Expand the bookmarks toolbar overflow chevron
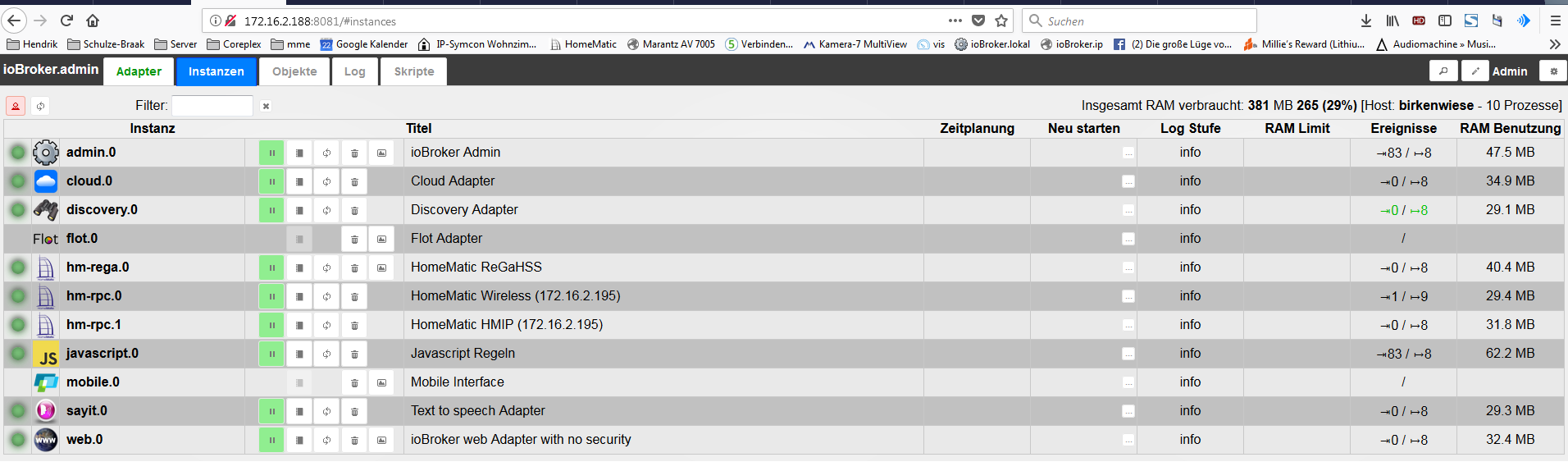The height and width of the screenshot is (471, 1568). pyautogui.click(x=1554, y=44)
